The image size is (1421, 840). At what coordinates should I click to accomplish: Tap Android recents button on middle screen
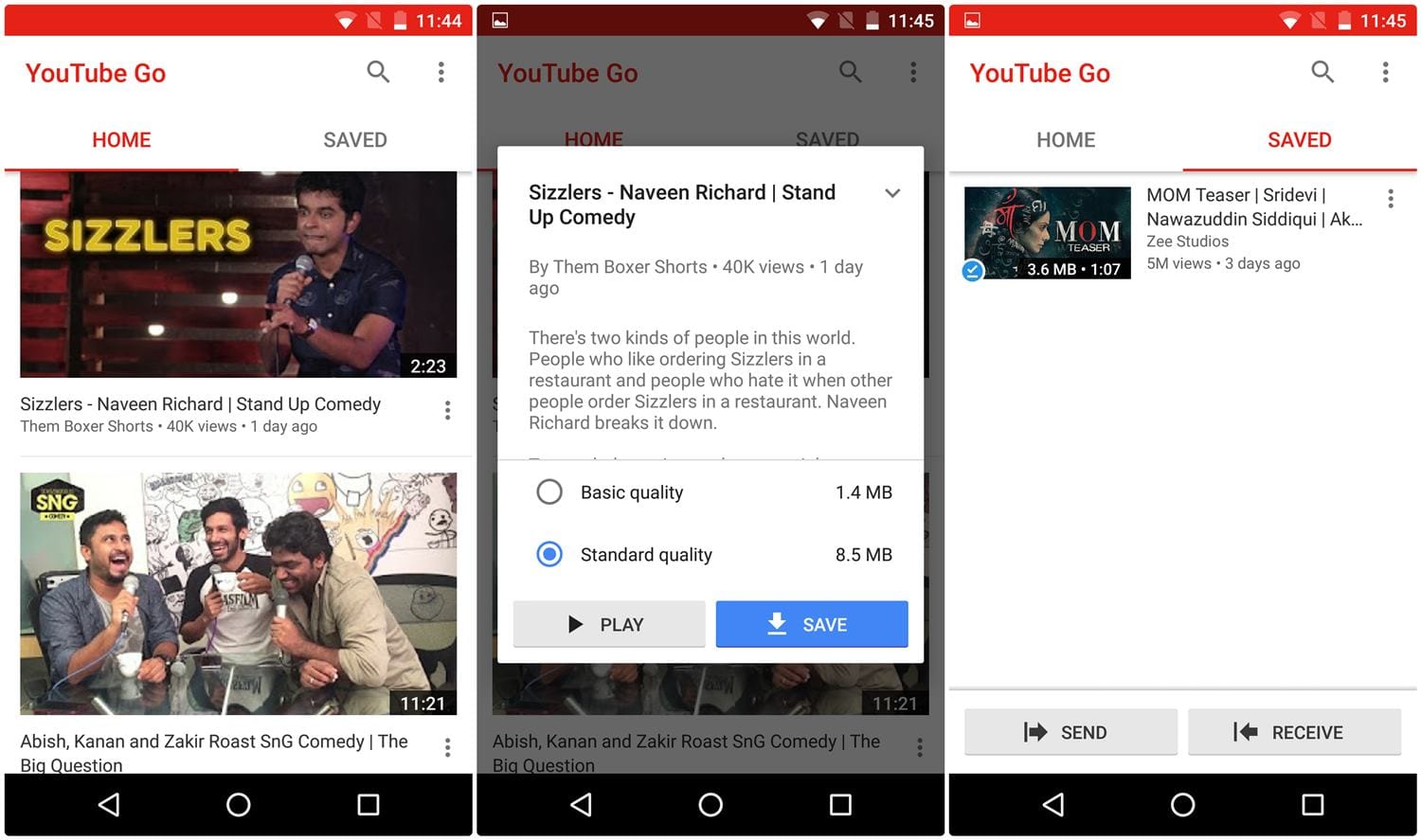pyautogui.click(x=840, y=805)
